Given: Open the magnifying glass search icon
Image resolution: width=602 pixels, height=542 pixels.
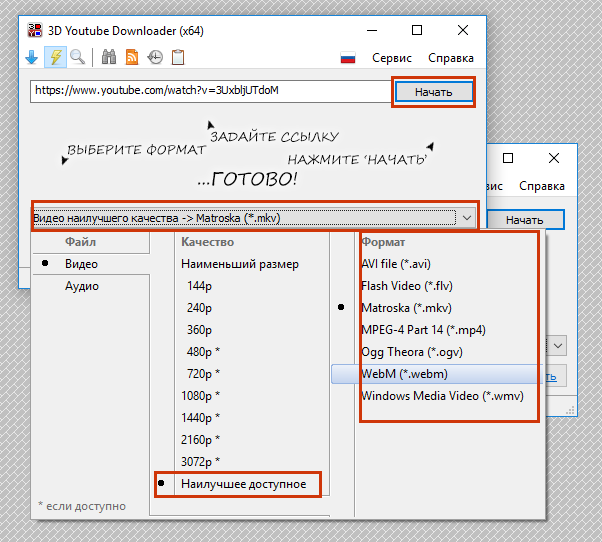Looking at the screenshot, I should pyautogui.click(x=78, y=57).
